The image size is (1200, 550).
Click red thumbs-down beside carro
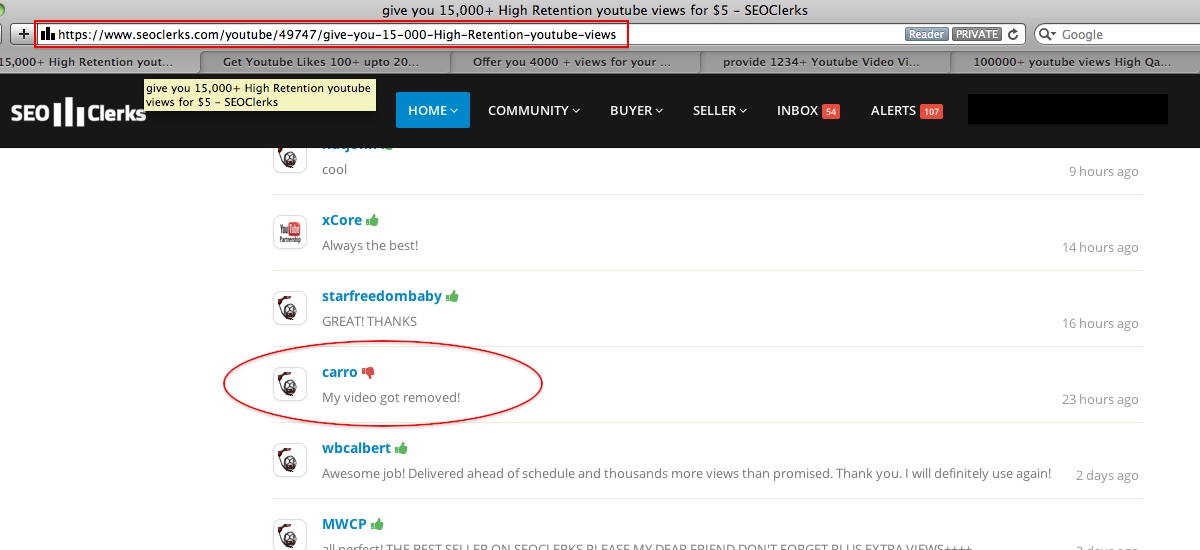pos(368,373)
